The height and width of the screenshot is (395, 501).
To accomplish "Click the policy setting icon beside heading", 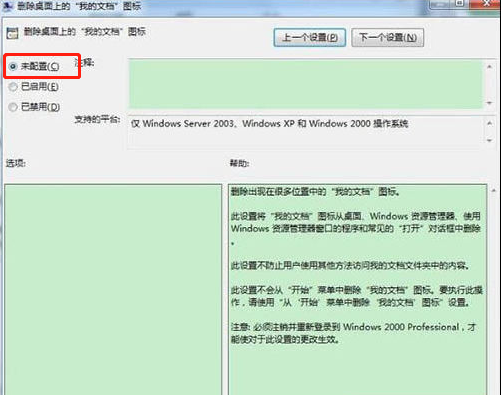I will (x=12, y=33).
